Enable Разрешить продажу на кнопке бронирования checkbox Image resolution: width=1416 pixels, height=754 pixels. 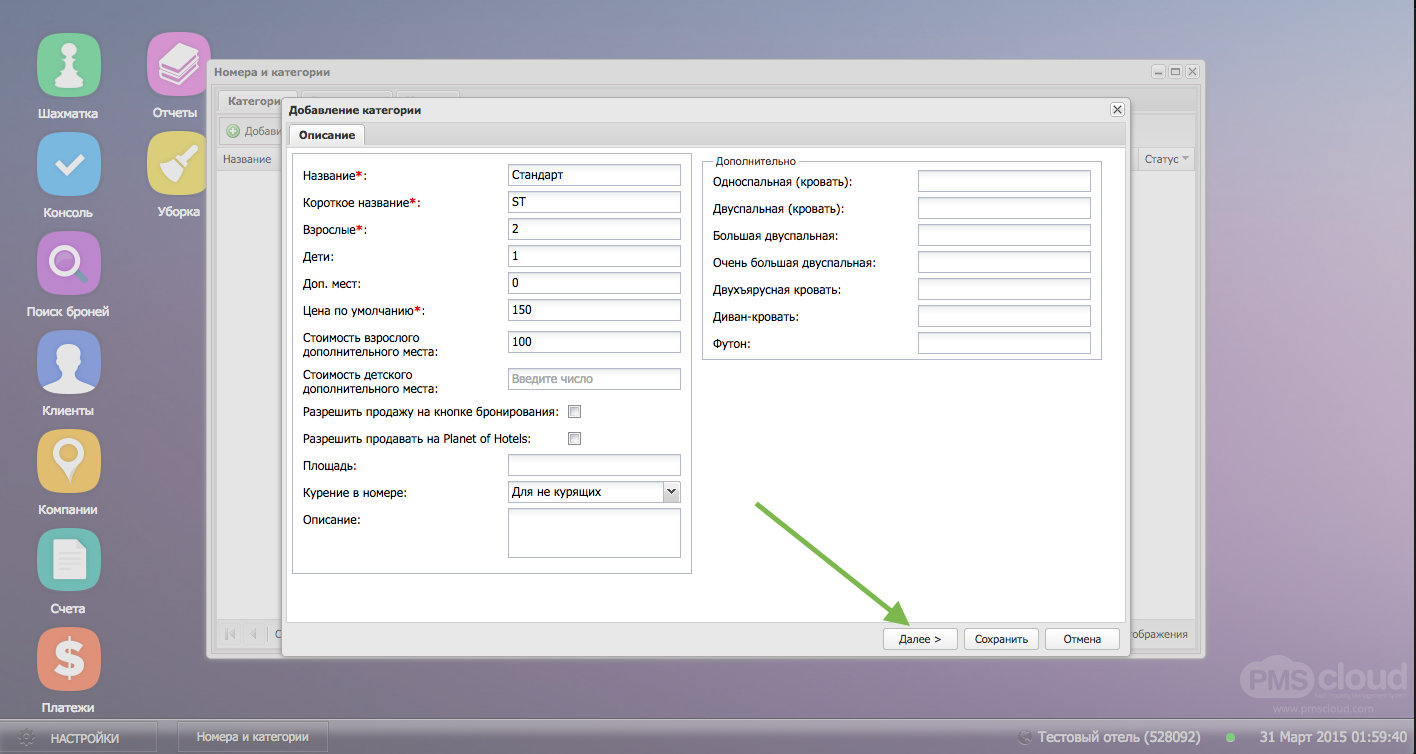point(574,412)
